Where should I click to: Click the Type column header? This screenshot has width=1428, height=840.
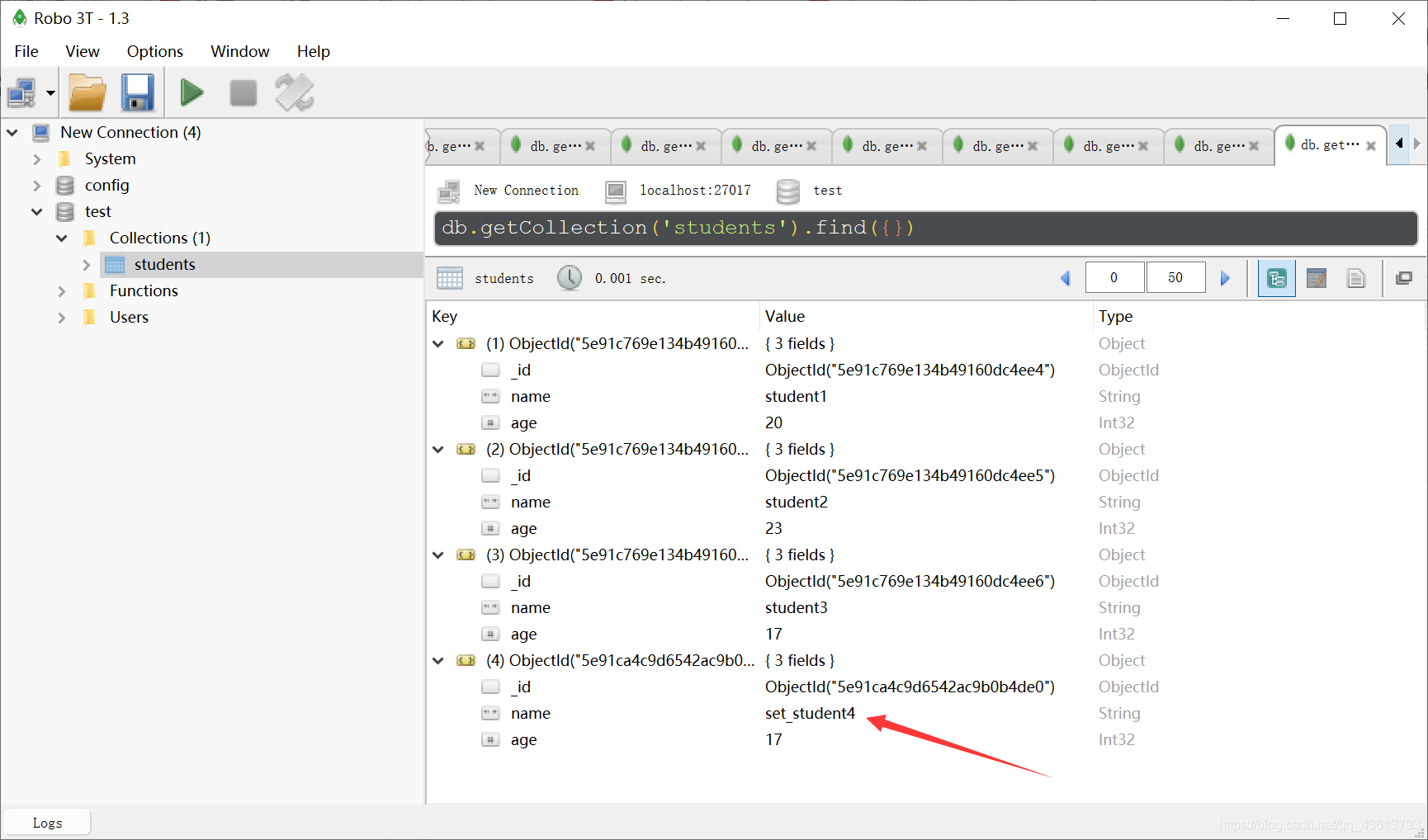pos(1259,316)
